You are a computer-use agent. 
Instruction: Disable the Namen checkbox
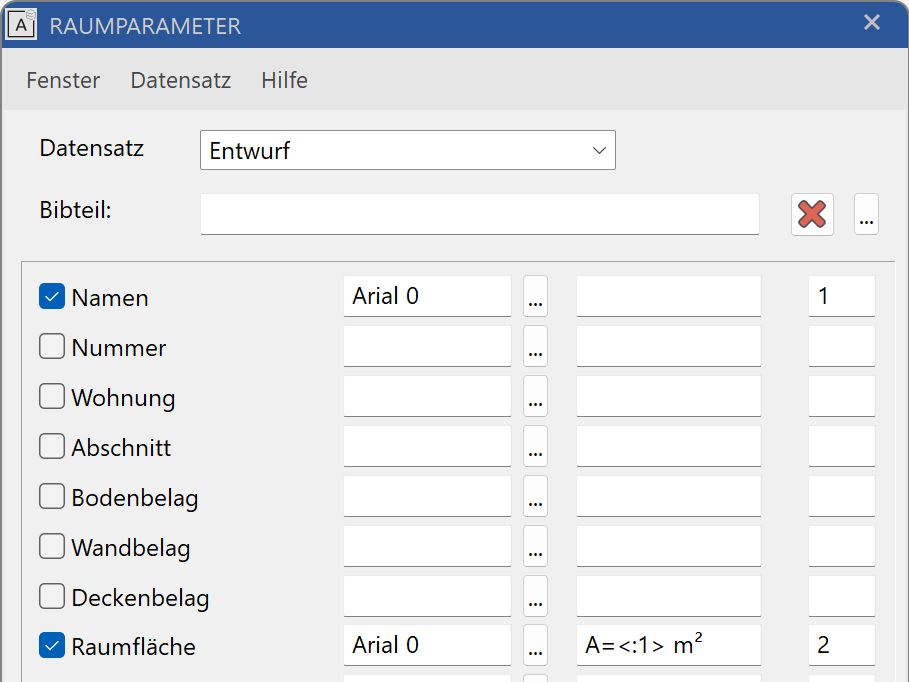click(x=51, y=296)
